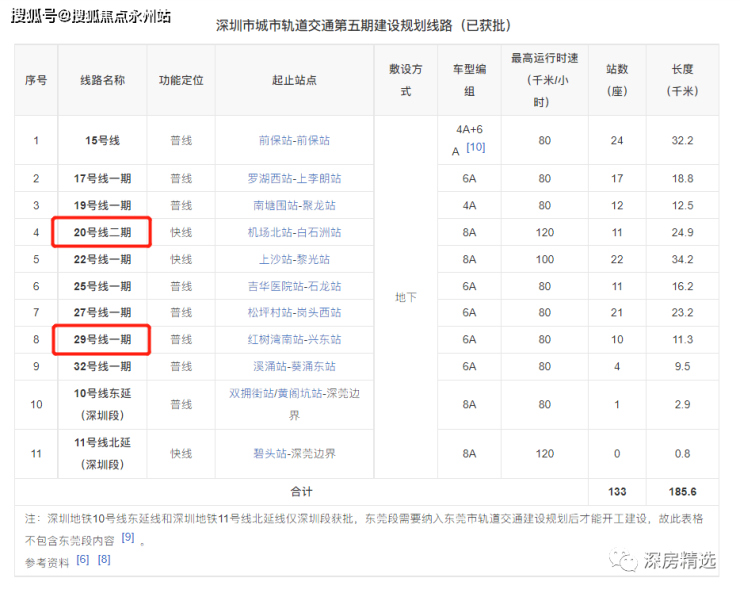The width and height of the screenshot is (740, 593).
Task: Click the 南塘围站-聚龙站 station link
Action: 294,206
